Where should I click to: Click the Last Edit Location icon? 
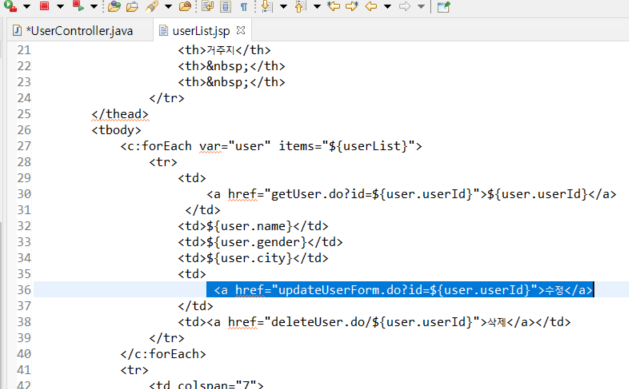click(333, 6)
